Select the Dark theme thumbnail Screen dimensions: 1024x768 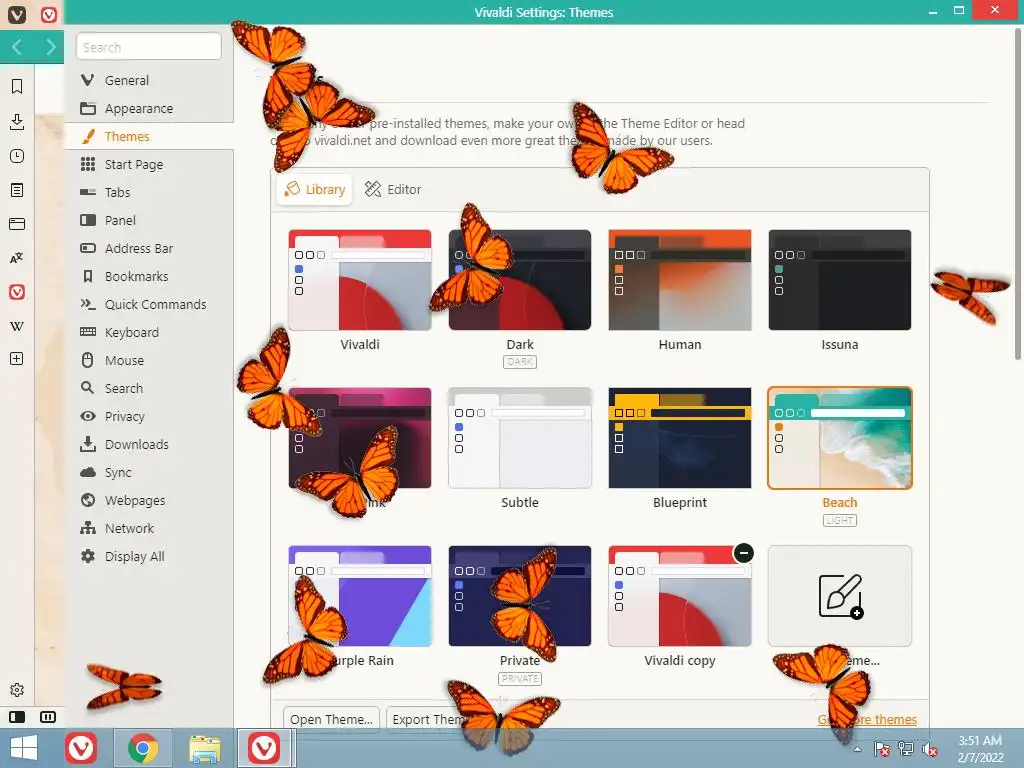click(x=520, y=280)
